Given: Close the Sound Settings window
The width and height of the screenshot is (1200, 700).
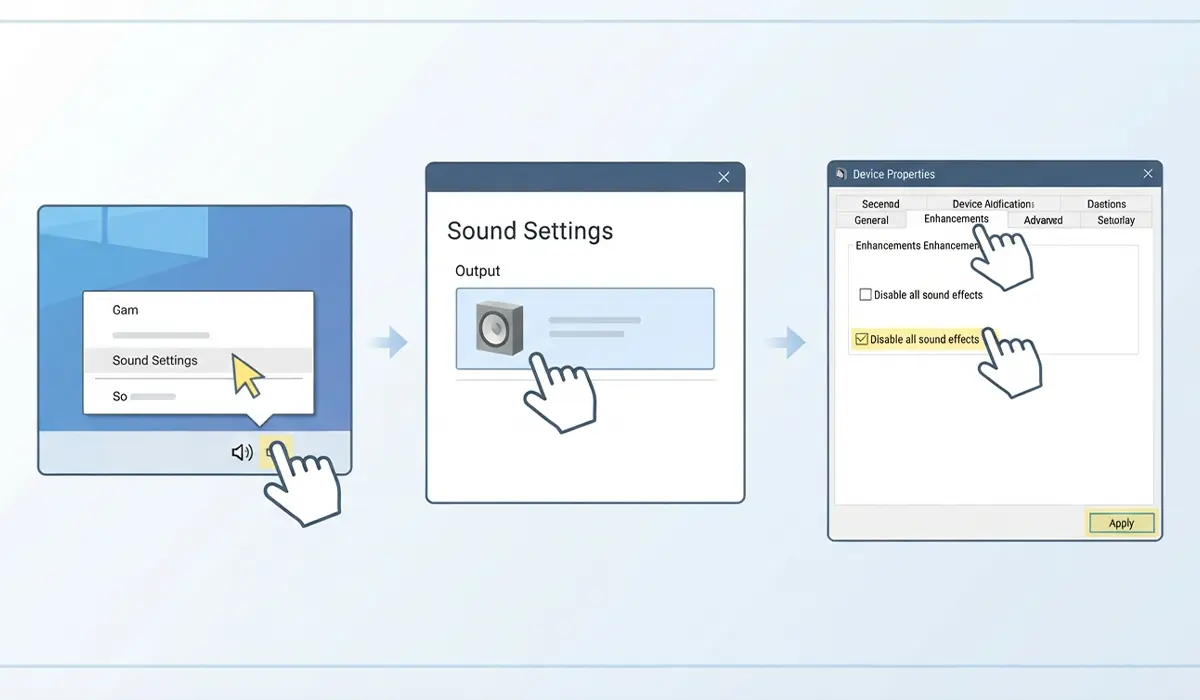Looking at the screenshot, I should 724,177.
